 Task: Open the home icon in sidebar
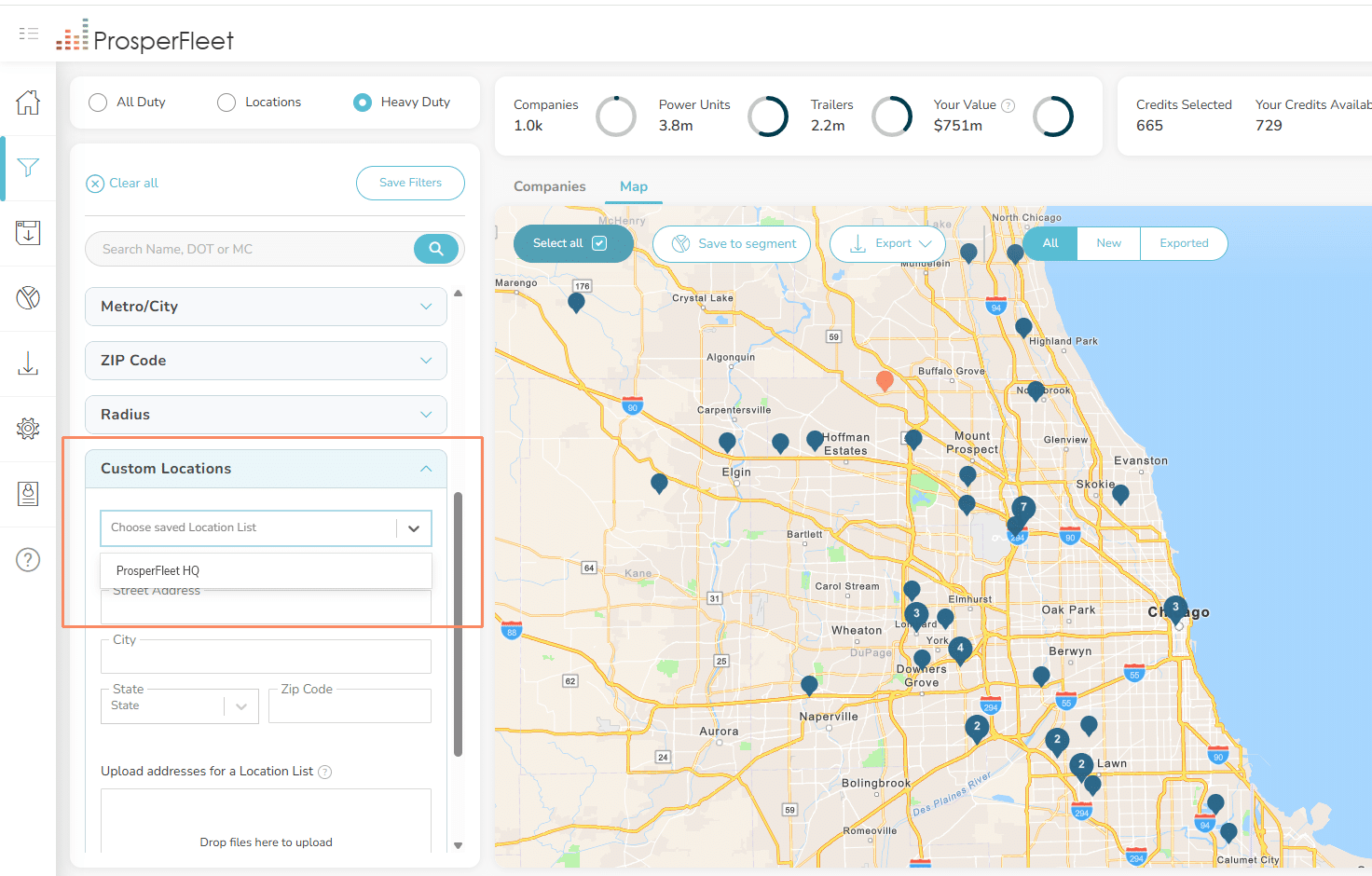[28, 103]
